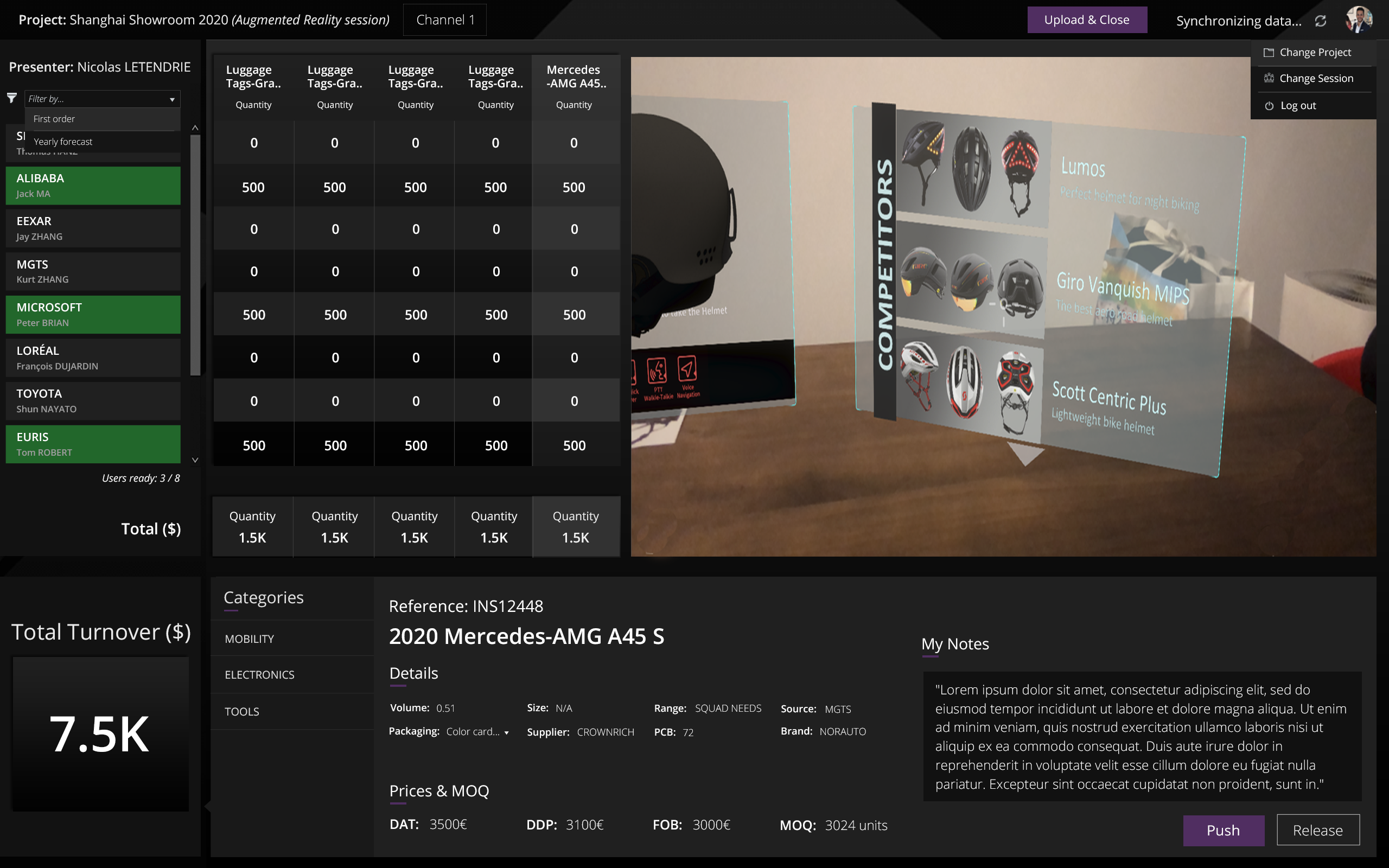The width and height of the screenshot is (1389, 868).
Task: Click the Push button
Action: coord(1223,829)
